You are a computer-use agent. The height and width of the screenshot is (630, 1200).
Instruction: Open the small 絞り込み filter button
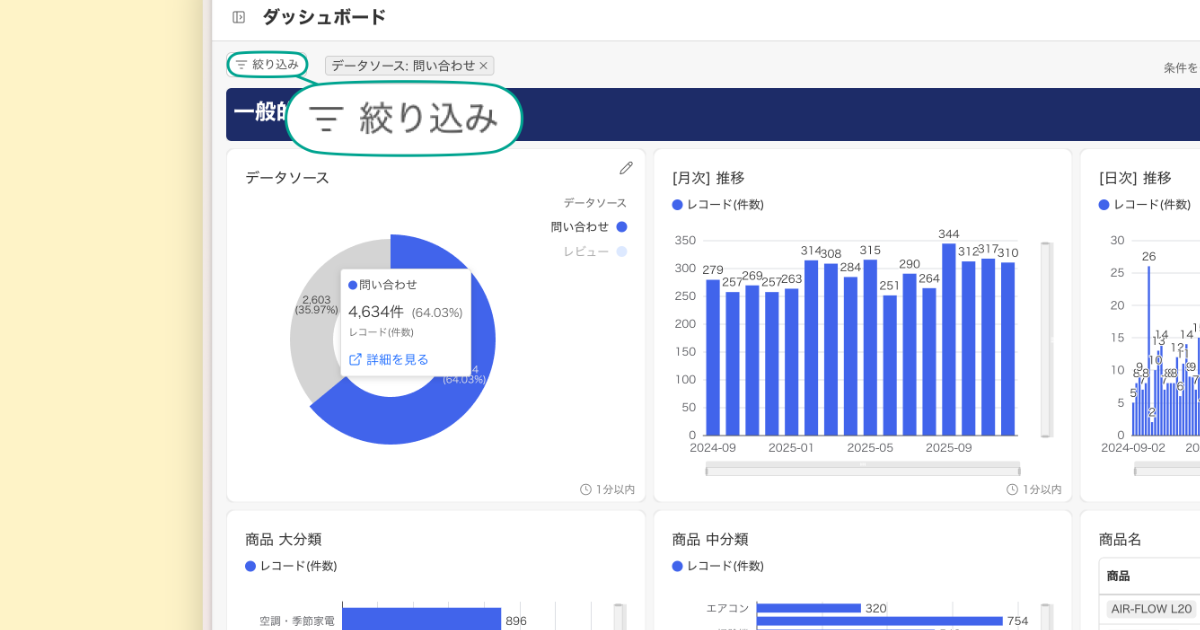tap(267, 65)
